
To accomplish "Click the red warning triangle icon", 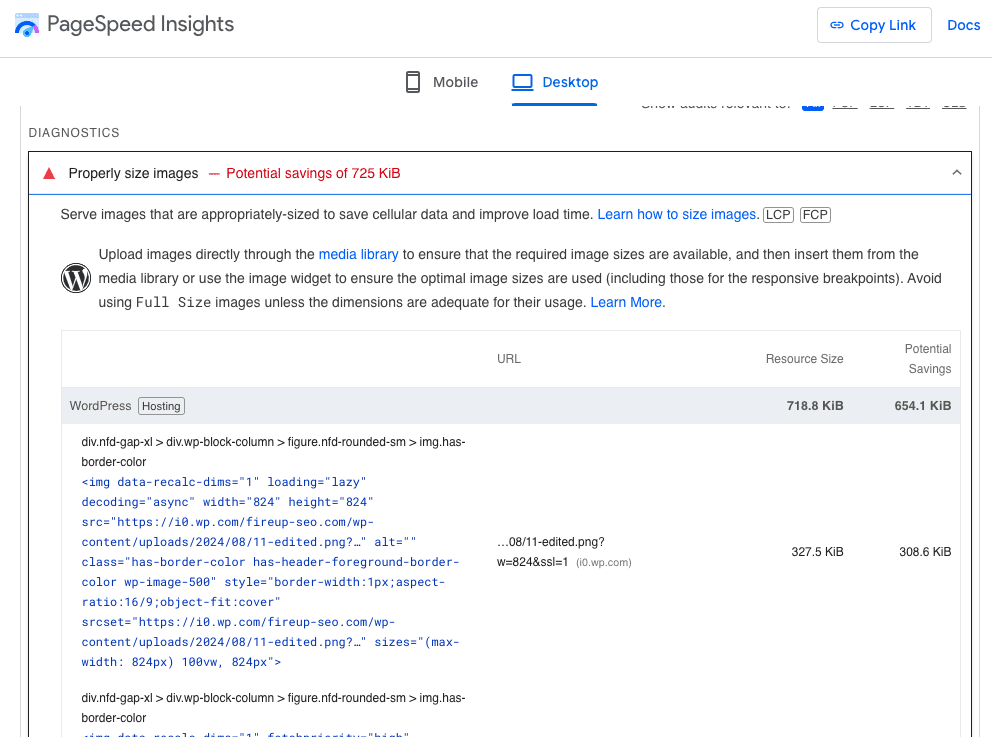I will tap(49, 173).
